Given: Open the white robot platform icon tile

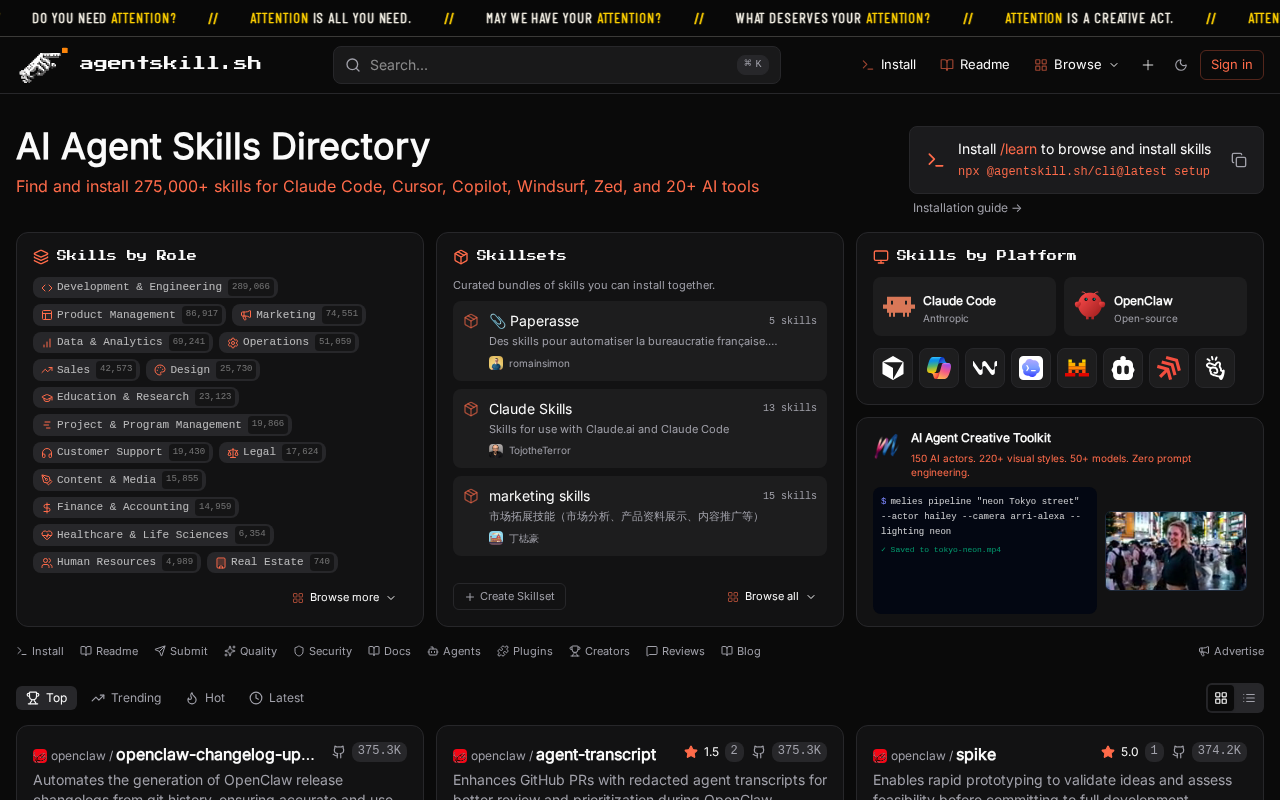Looking at the screenshot, I should (x=1123, y=368).
